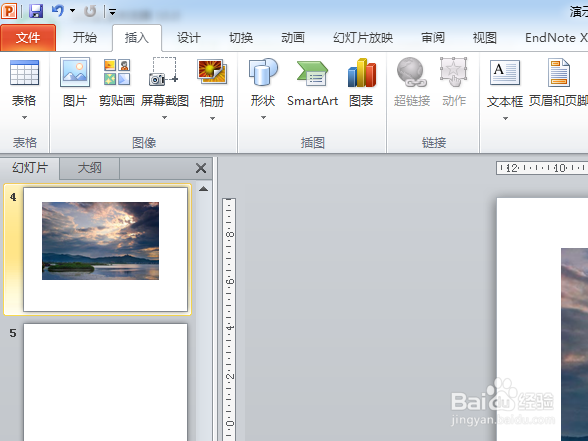This screenshot has width=588, height=441.
Task: Open the 切换 transitions tab
Action: tap(241, 38)
